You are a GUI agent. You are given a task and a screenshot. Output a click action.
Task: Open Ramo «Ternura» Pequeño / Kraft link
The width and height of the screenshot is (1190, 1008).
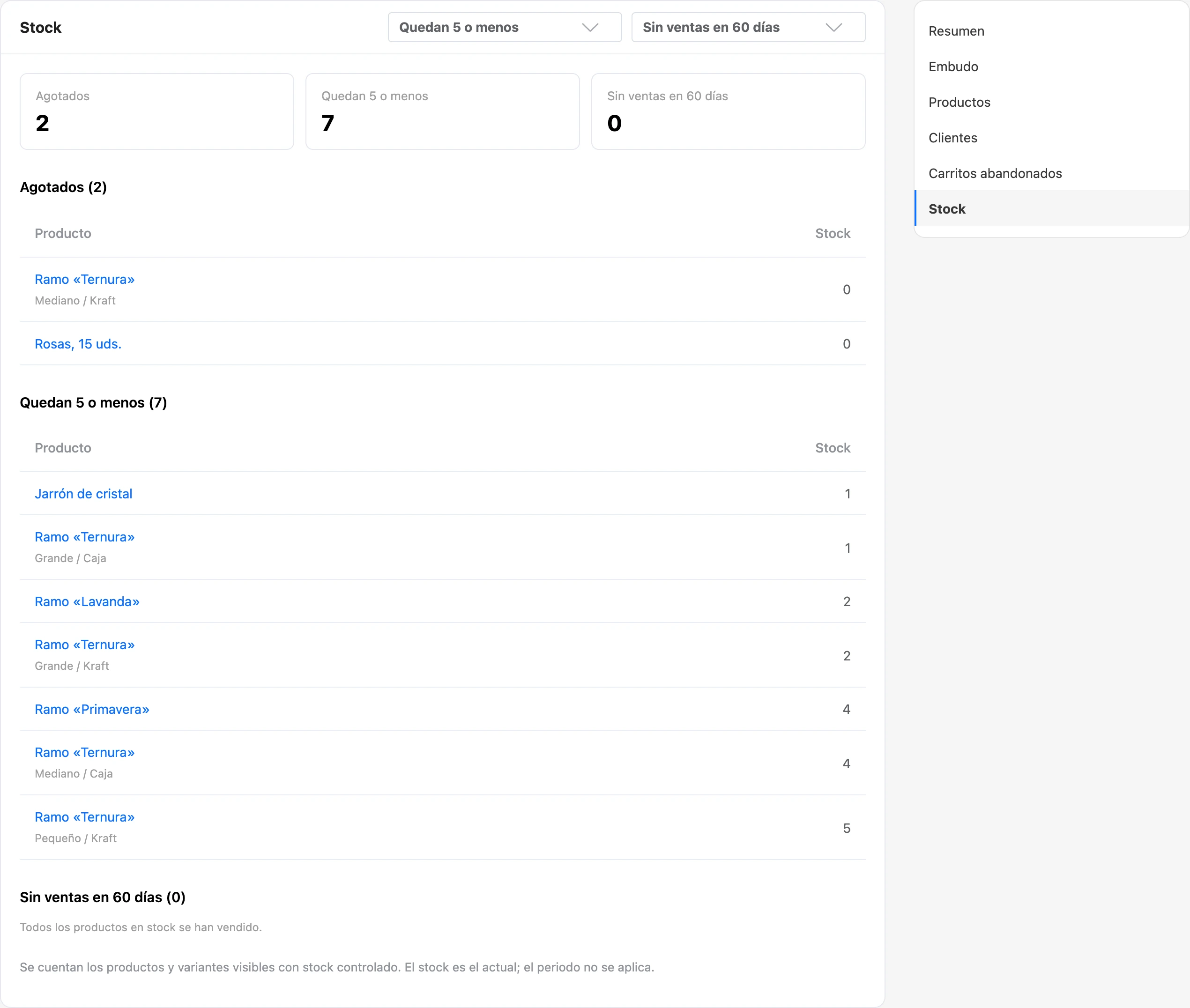[85, 817]
